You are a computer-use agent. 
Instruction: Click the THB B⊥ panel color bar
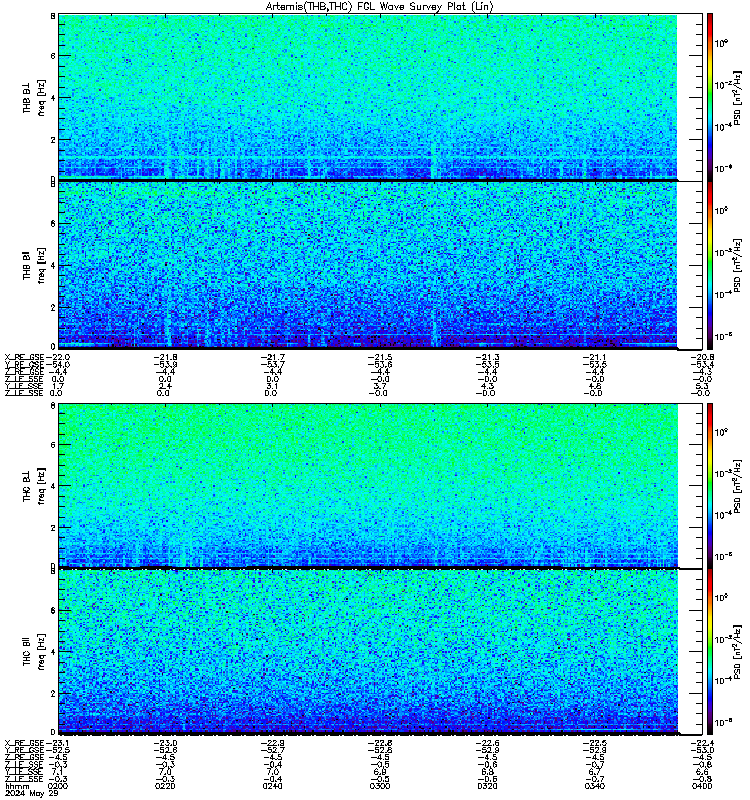coord(710,97)
